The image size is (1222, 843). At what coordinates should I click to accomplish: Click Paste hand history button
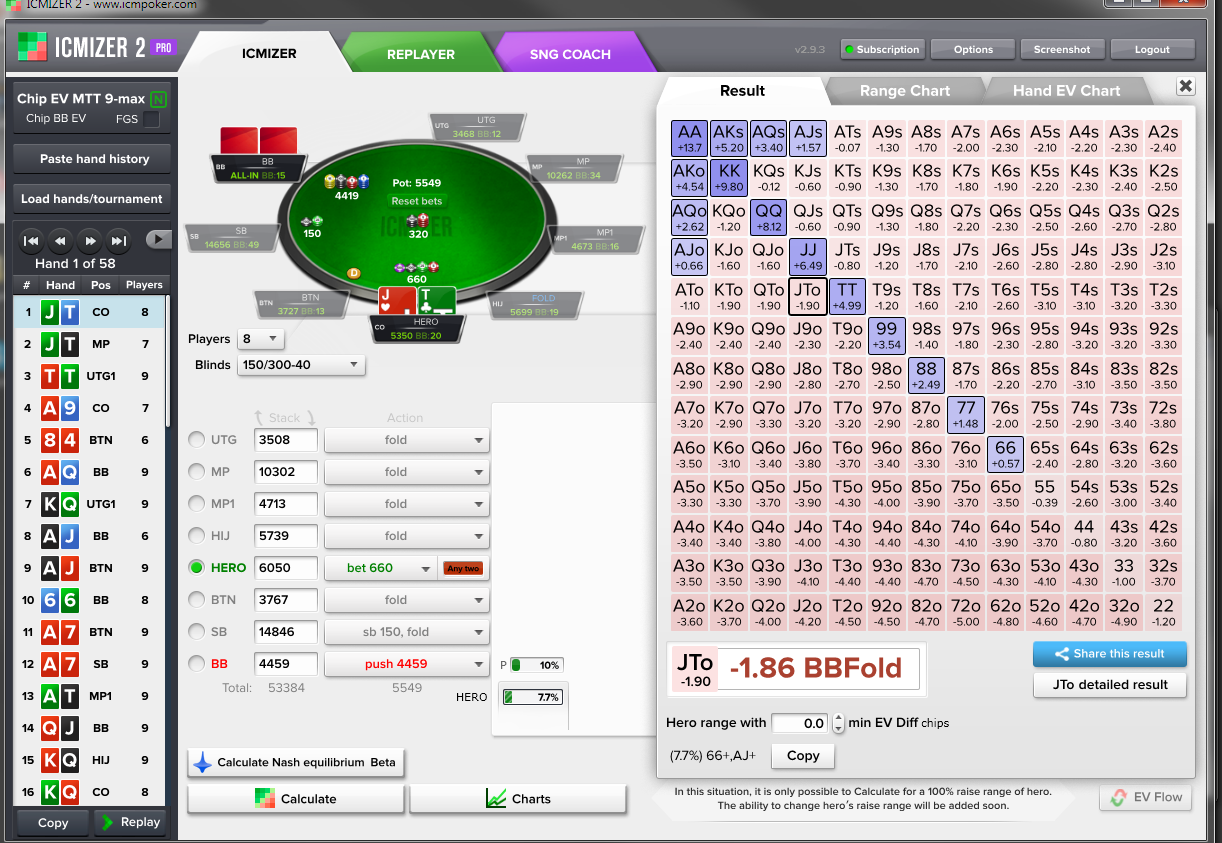point(93,159)
